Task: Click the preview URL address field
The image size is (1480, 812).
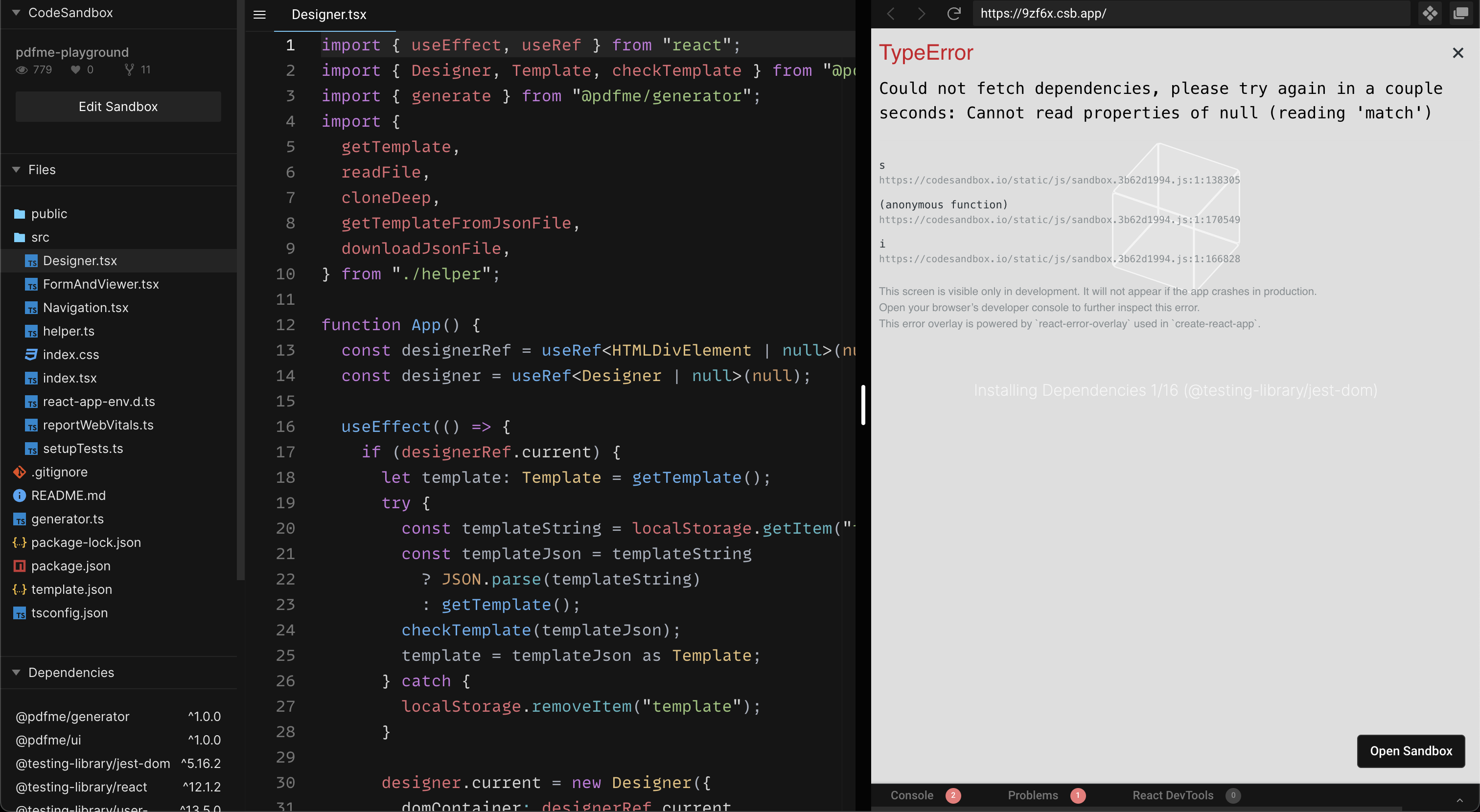Action: 1192,13
